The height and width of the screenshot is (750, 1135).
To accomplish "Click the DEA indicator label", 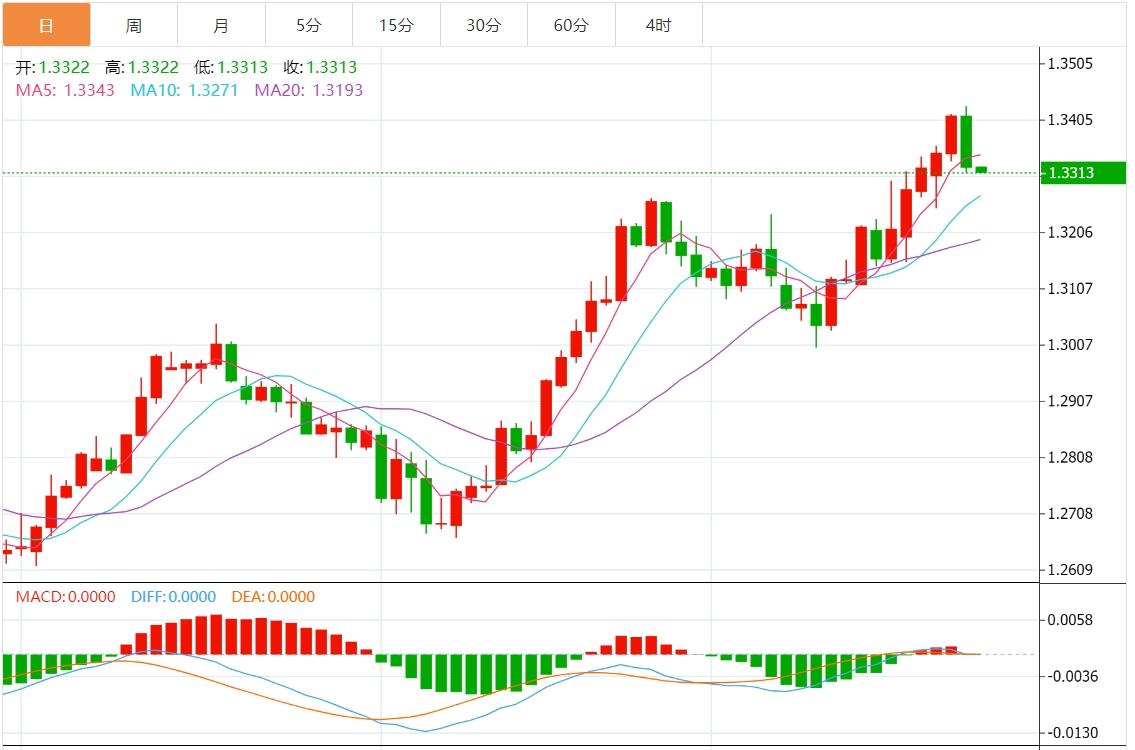I will pyautogui.click(x=272, y=597).
